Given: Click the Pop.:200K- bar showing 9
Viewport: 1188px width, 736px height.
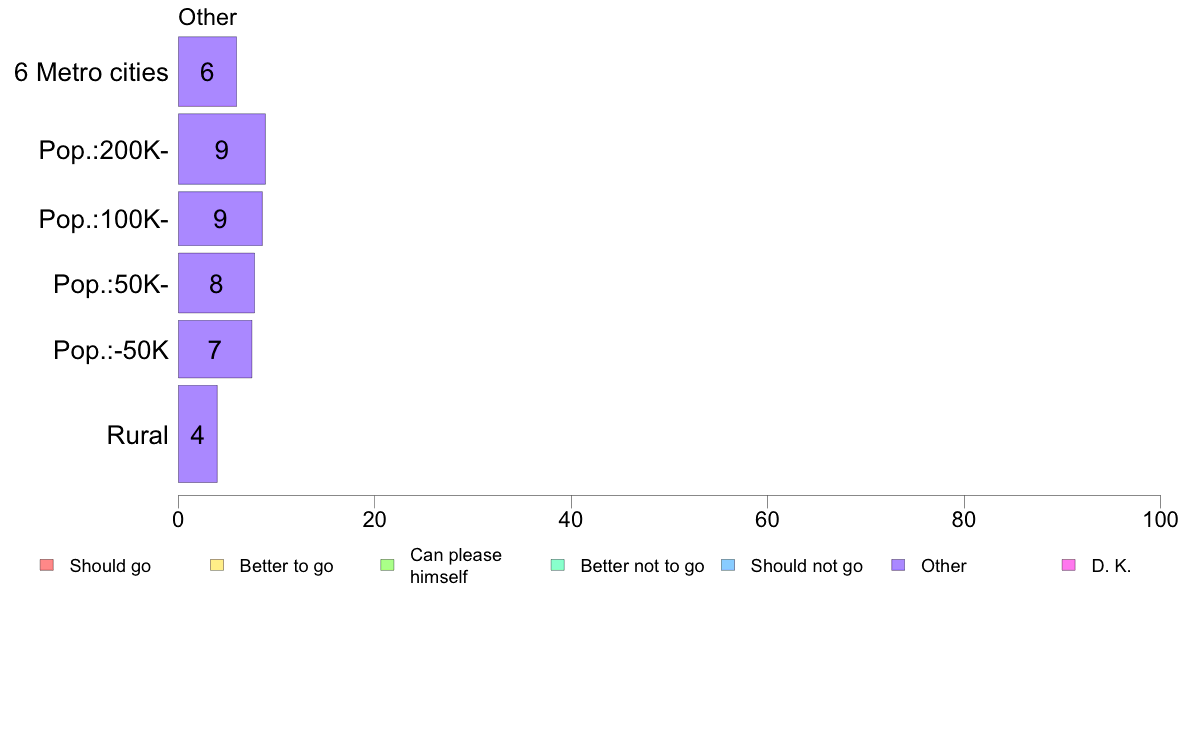Looking at the screenshot, I should pyautogui.click(x=222, y=149).
